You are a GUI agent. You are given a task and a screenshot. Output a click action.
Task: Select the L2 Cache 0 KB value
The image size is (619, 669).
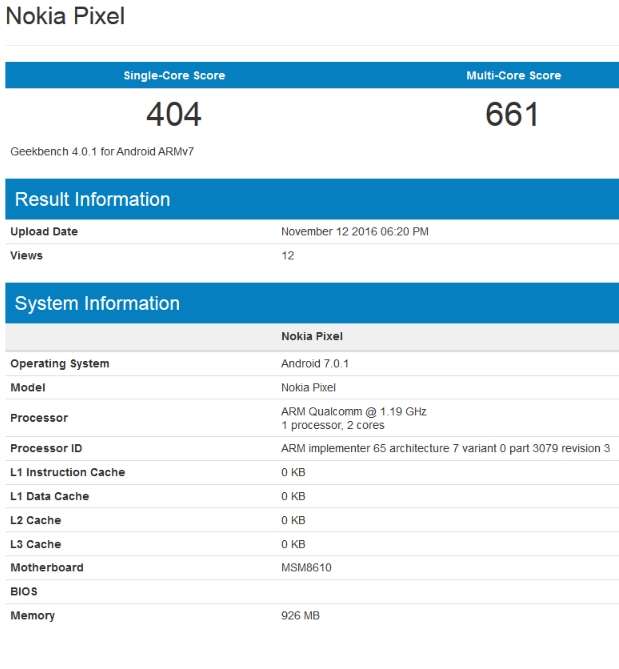click(x=293, y=520)
